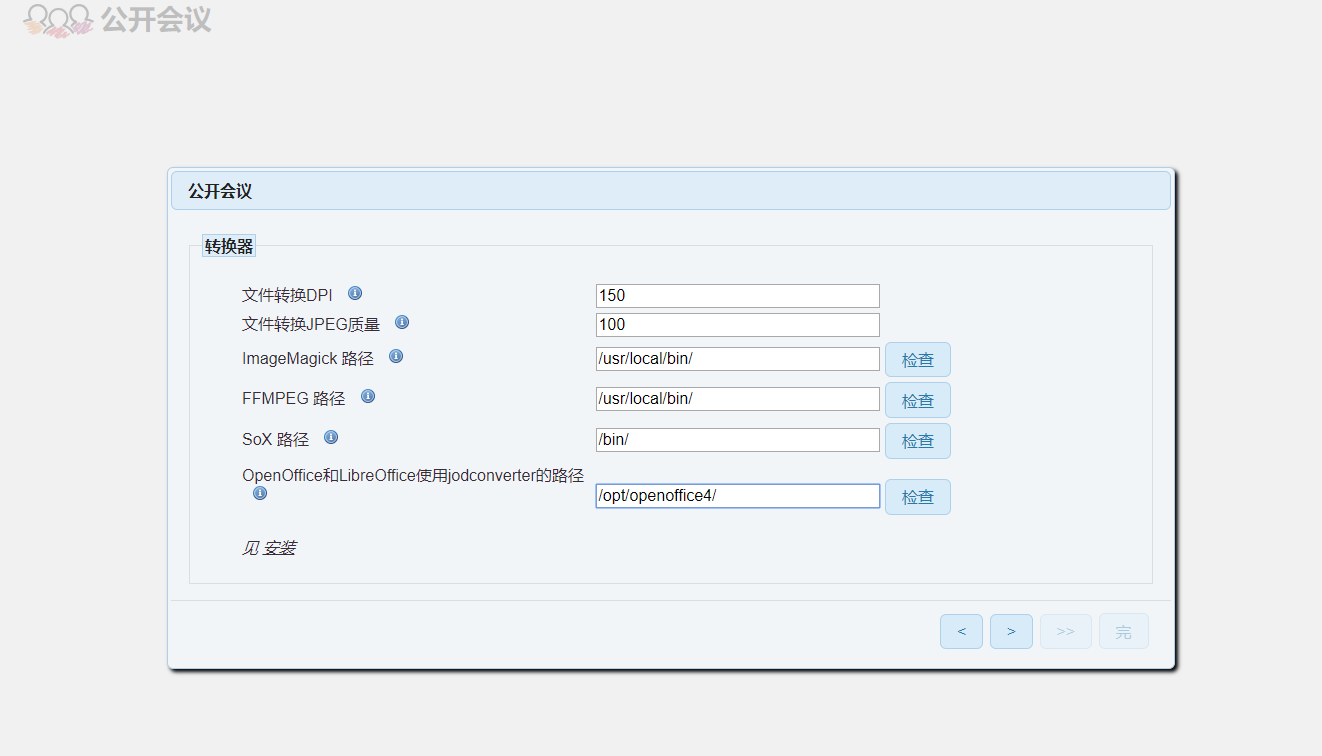
Task: Focus the 文件转换DPI field showing 150
Action: tap(738, 295)
